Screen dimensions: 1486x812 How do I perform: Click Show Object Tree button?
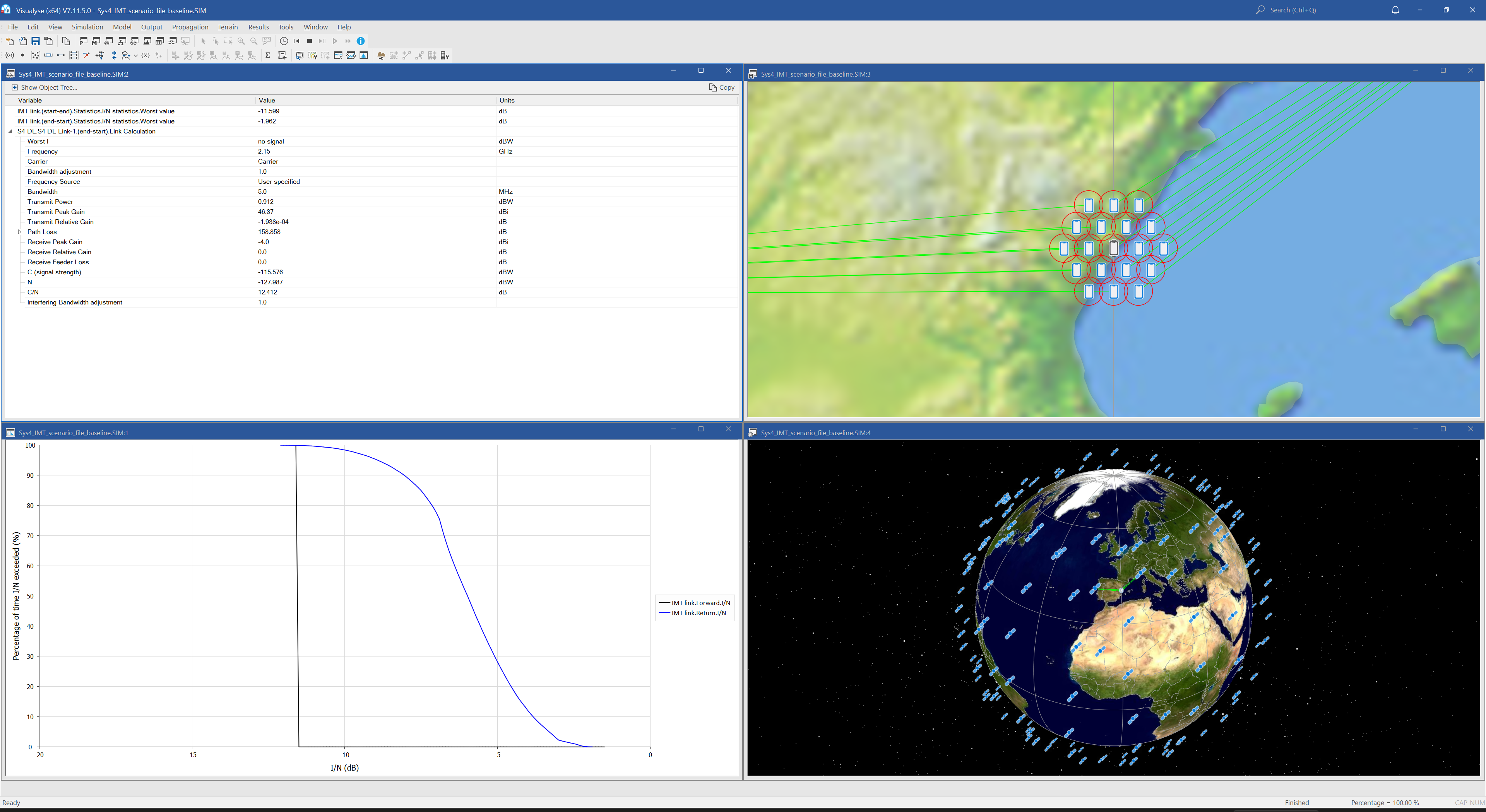click(x=44, y=88)
